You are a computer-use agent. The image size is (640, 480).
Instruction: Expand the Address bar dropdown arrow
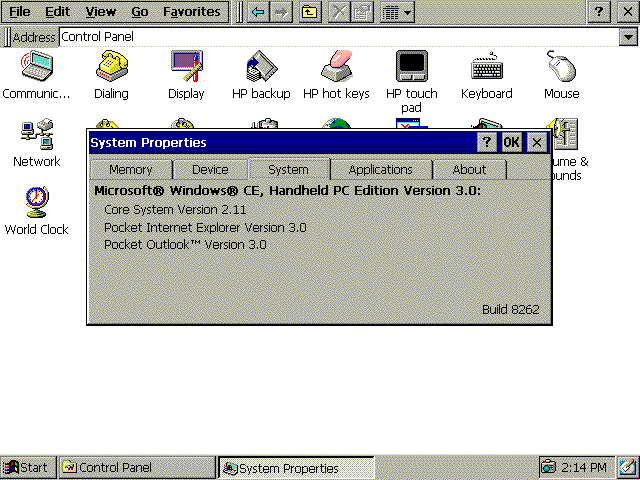tap(628, 37)
